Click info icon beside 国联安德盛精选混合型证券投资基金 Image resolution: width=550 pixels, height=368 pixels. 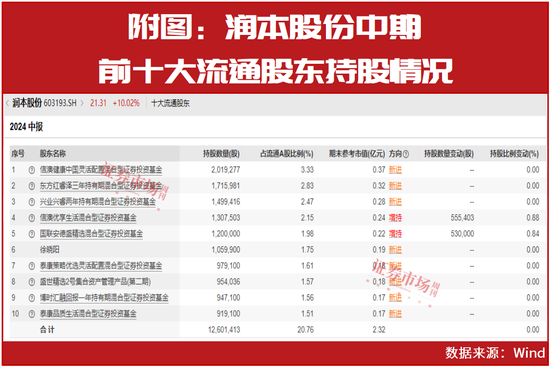pos(32,234)
